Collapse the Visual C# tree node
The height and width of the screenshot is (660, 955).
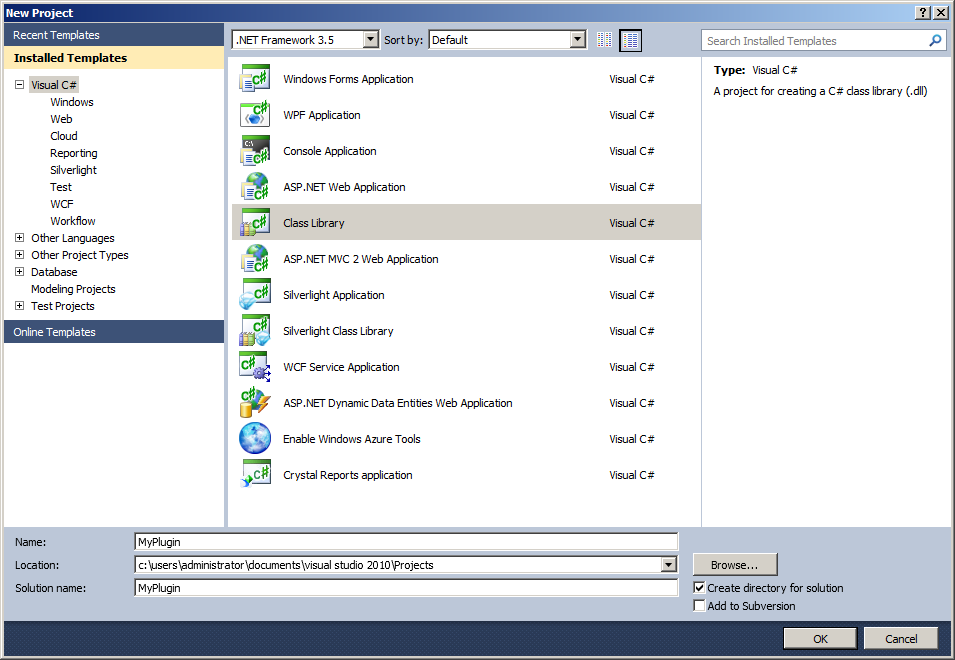tap(19, 85)
